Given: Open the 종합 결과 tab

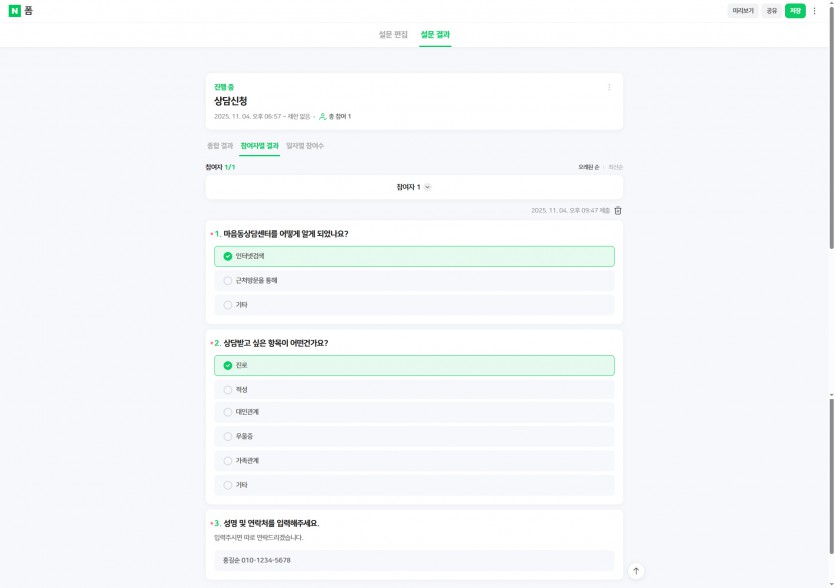Looking at the screenshot, I should (x=219, y=146).
